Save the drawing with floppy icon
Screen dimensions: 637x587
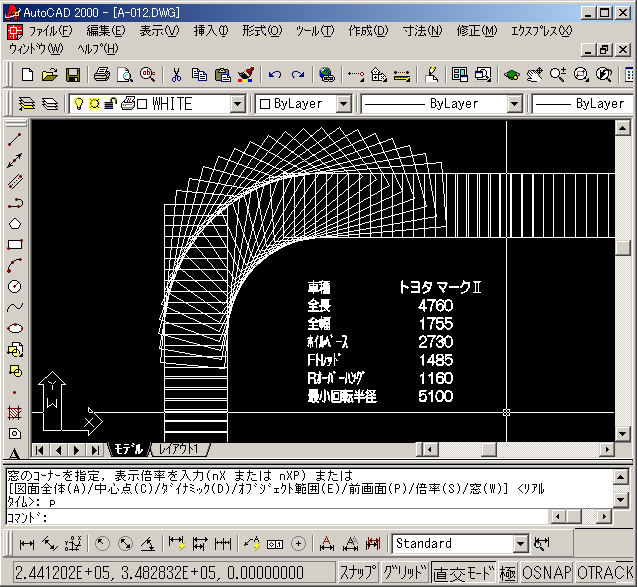click(x=73, y=75)
